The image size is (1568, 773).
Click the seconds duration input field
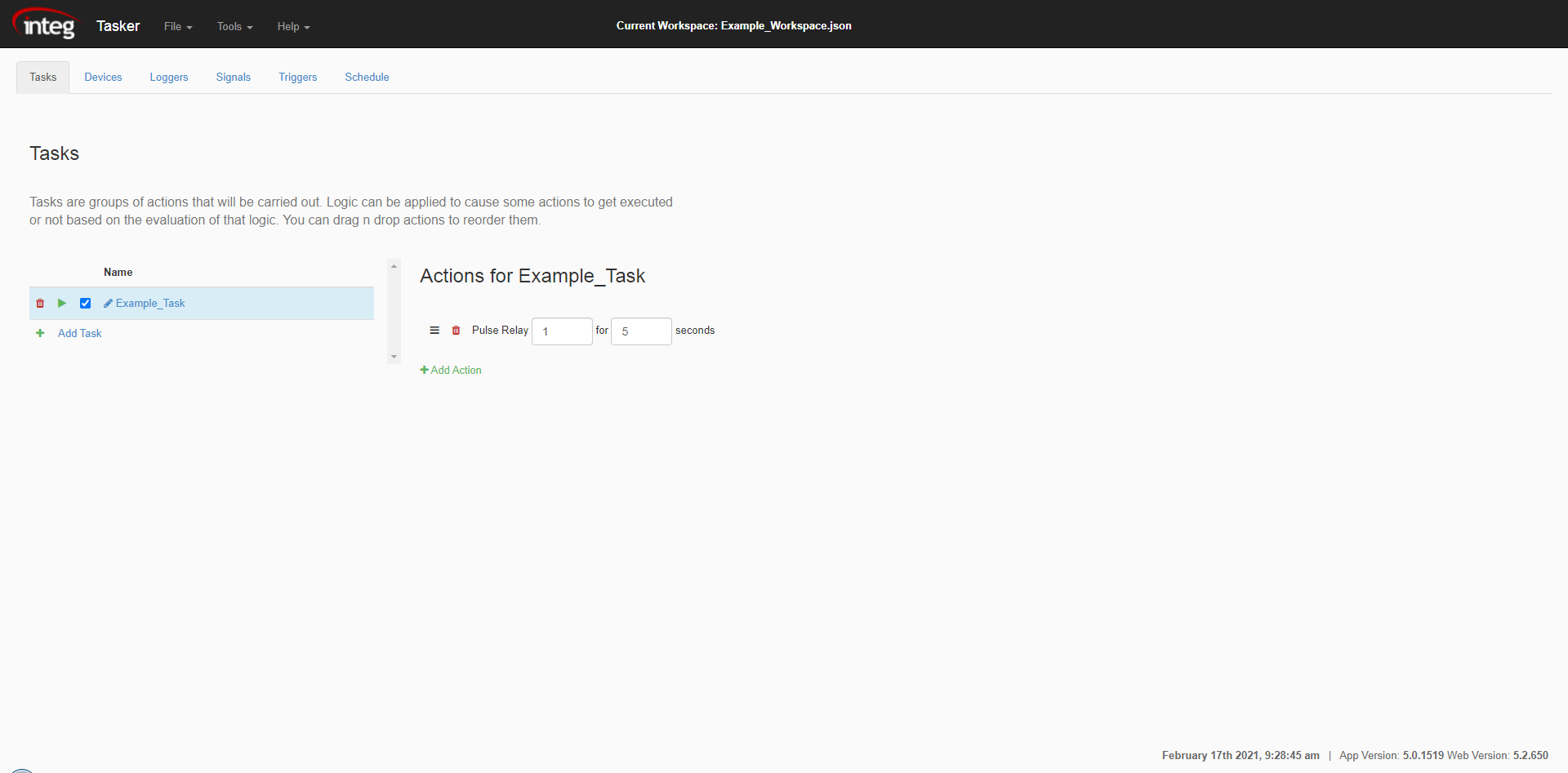coord(641,331)
